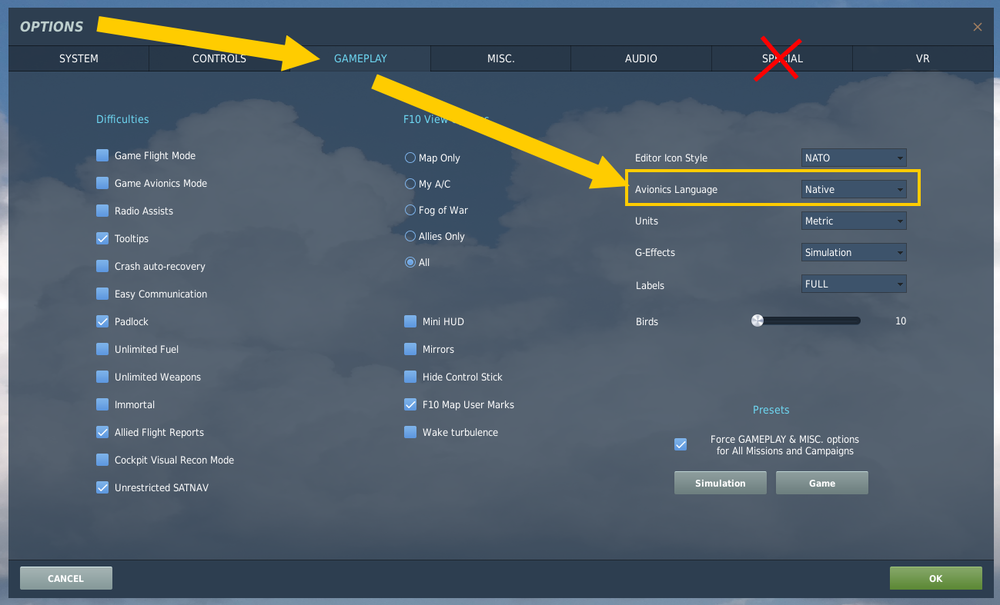
Task: Choose Allies Only radio option
Action: point(410,236)
